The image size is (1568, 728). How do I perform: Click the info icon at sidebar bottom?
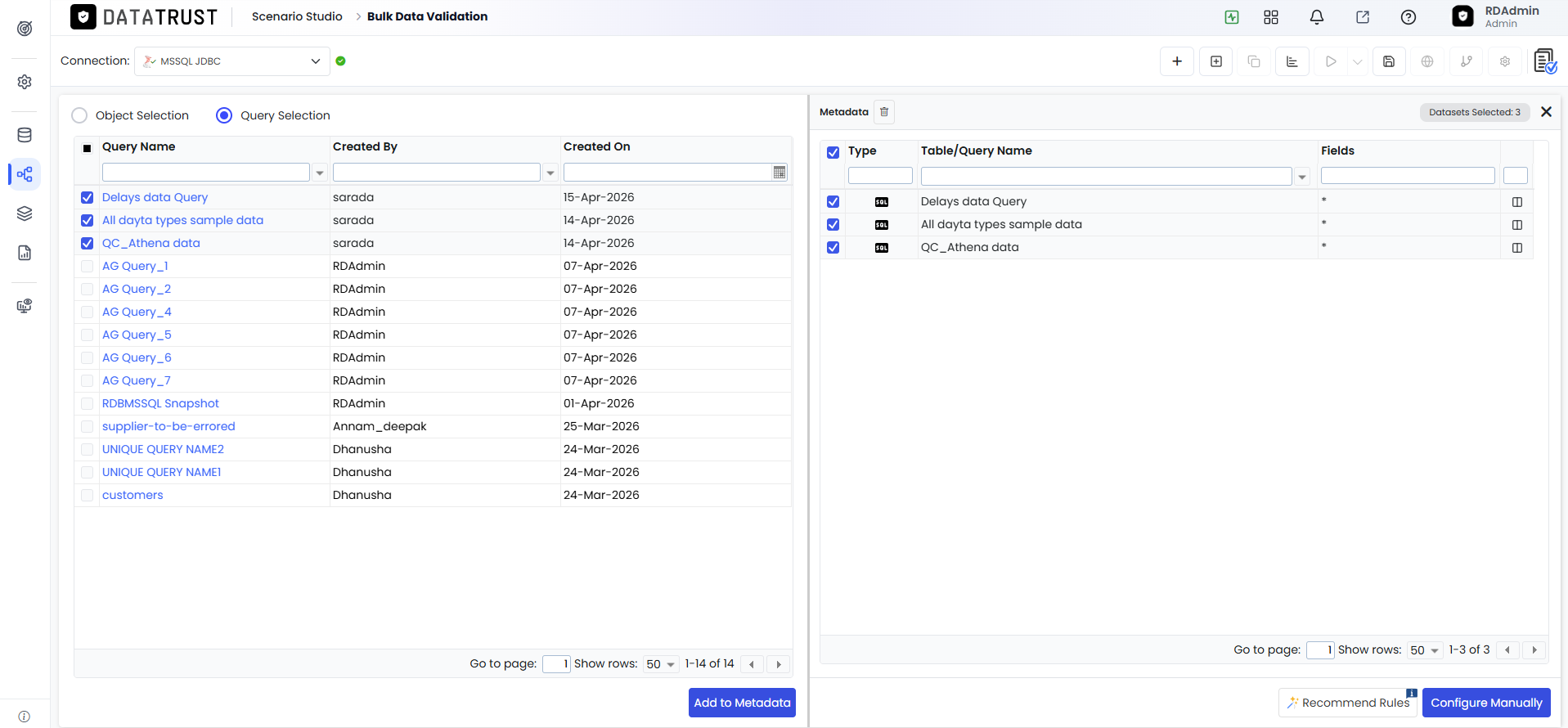click(x=25, y=717)
